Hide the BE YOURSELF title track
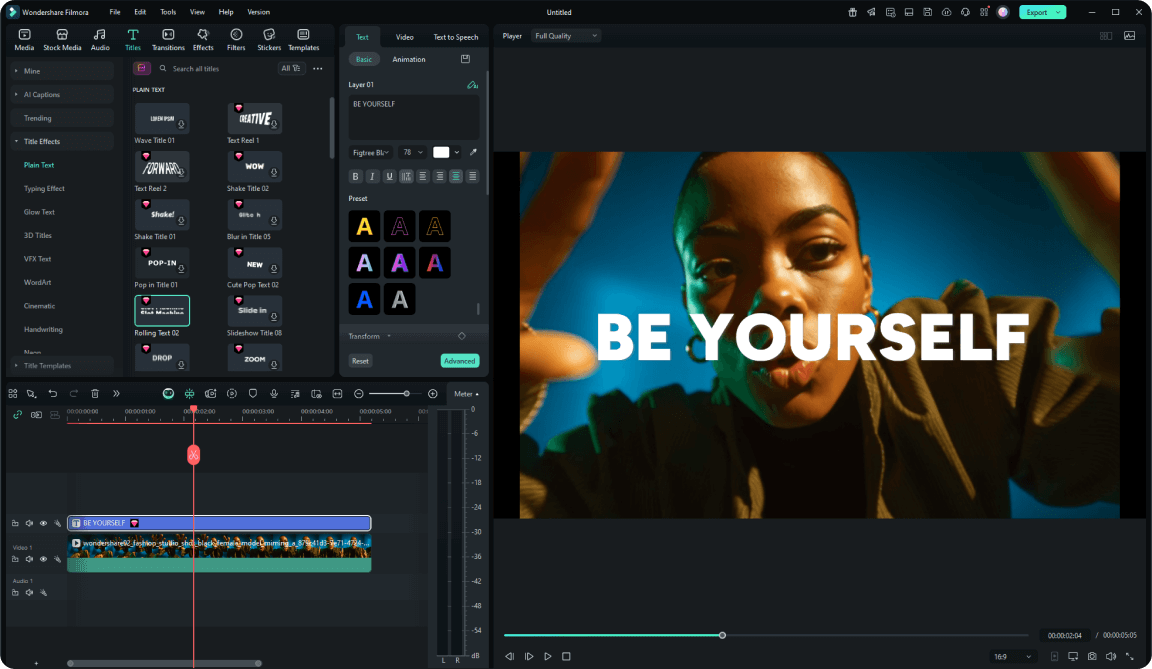 (43, 524)
